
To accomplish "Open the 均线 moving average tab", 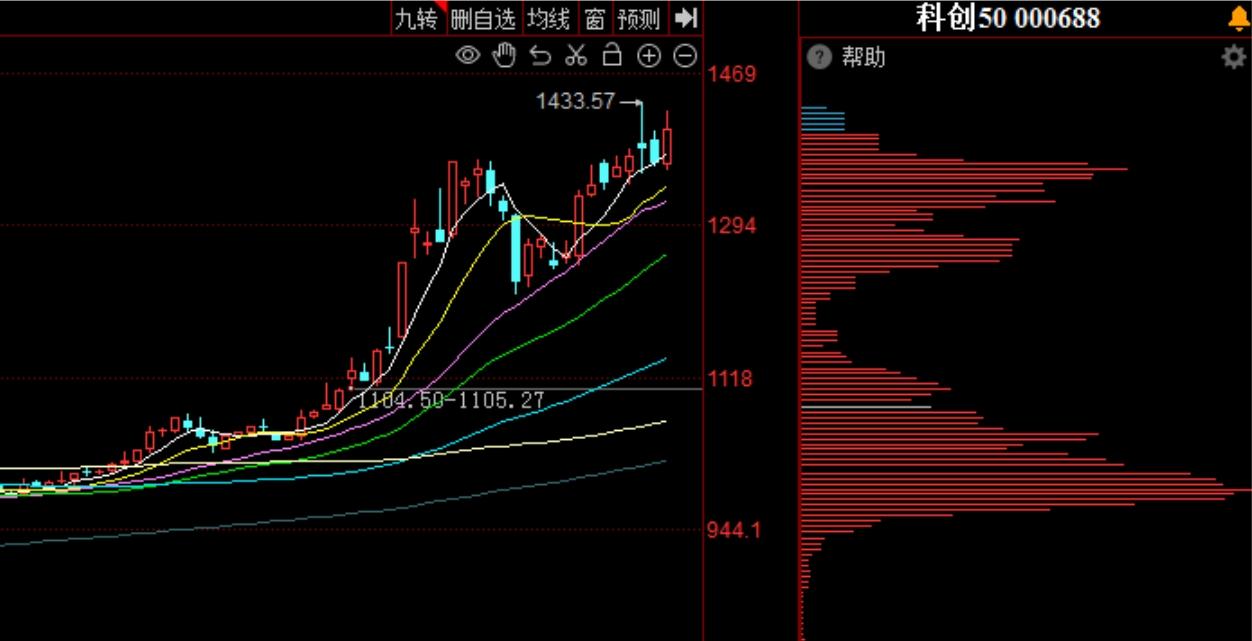I will tap(549, 18).
